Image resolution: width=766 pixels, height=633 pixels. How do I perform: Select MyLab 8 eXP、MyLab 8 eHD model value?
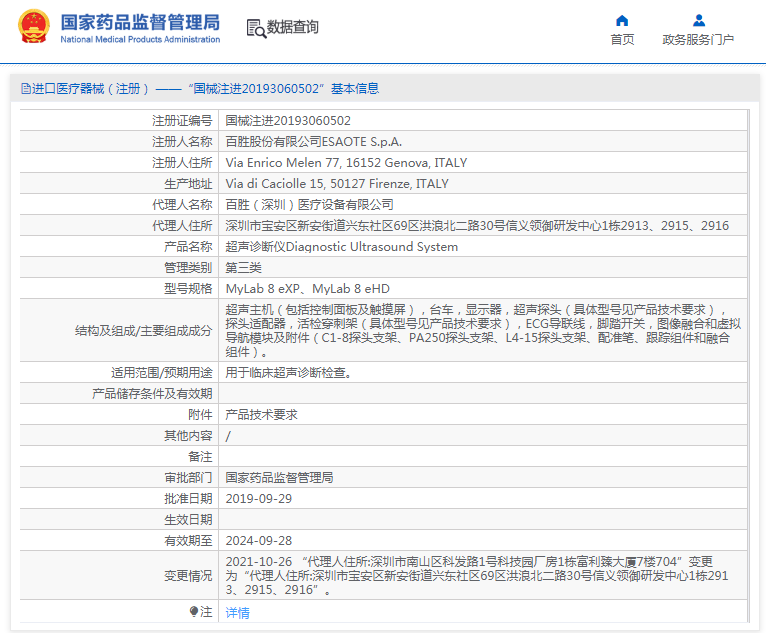[x=308, y=289]
